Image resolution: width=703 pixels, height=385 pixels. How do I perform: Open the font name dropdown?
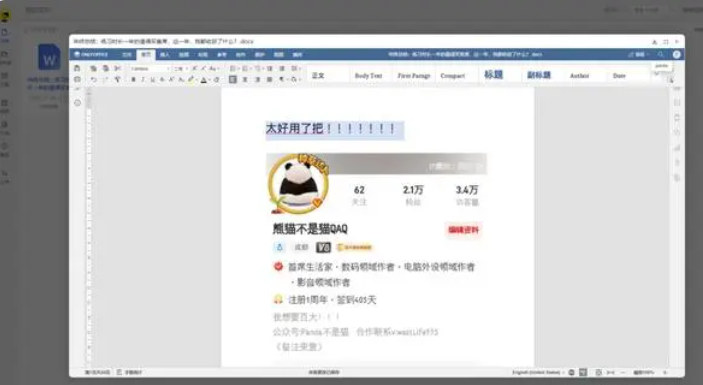tap(150, 69)
